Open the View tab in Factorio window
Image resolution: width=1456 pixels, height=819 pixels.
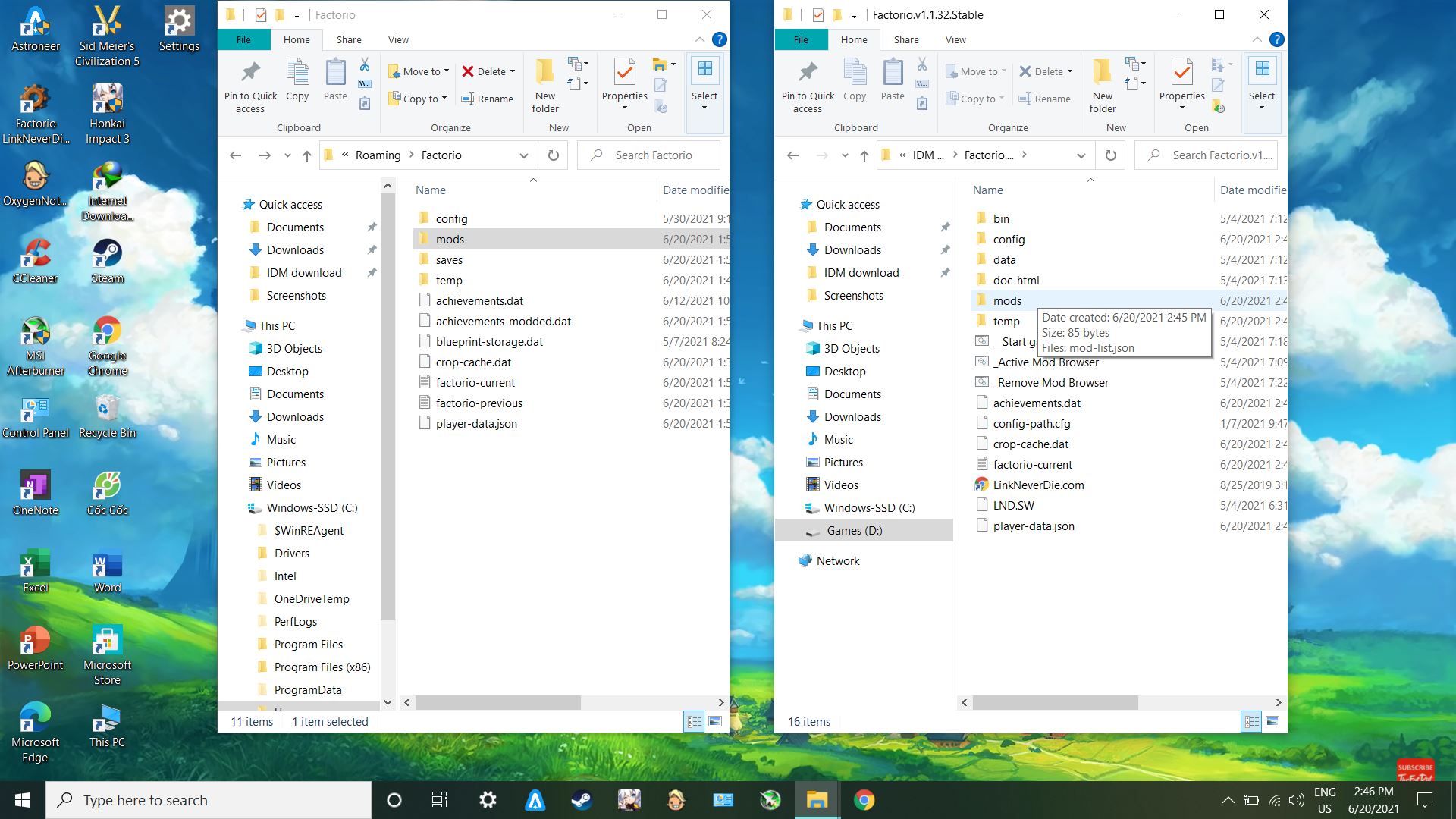[398, 39]
